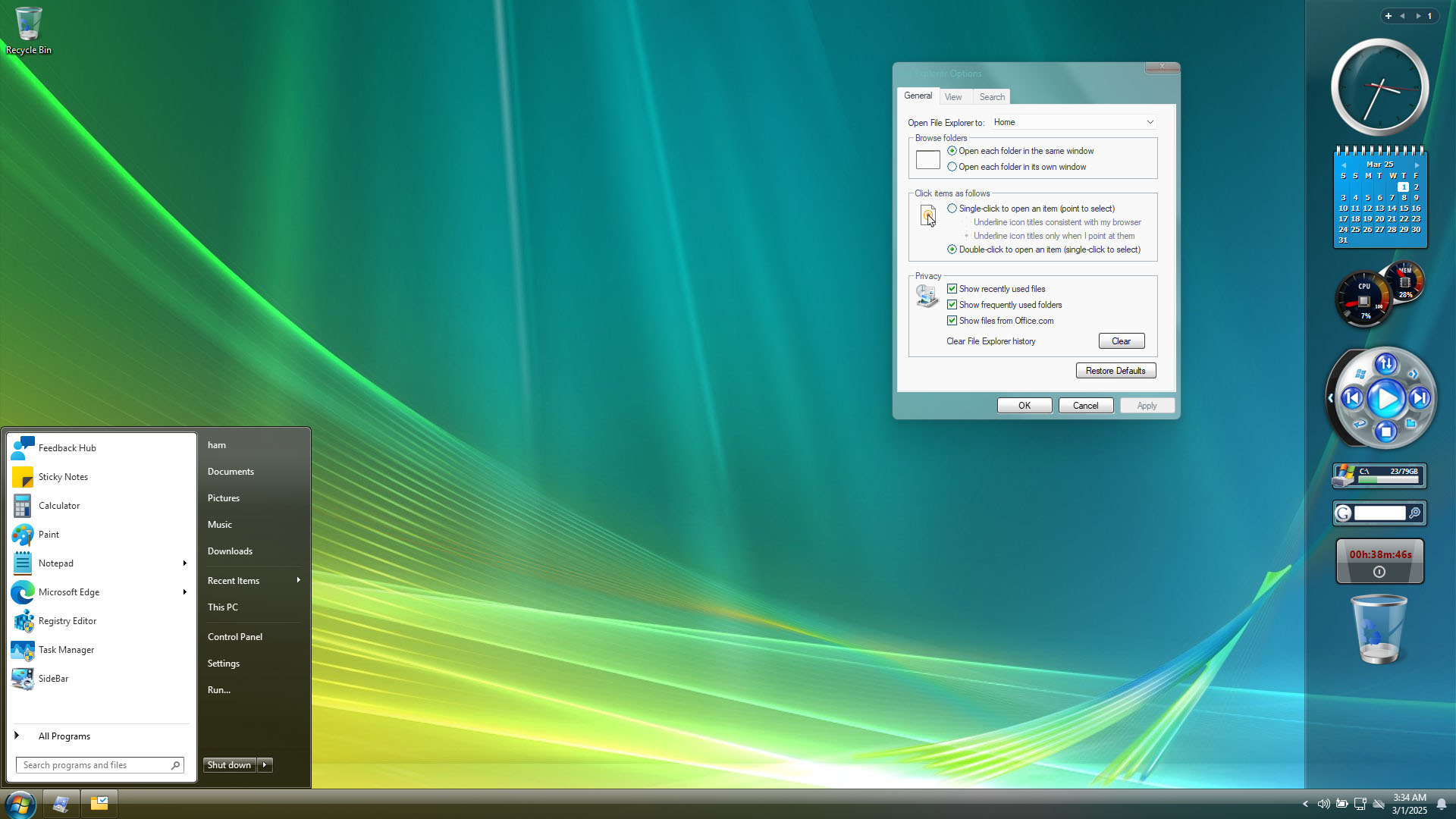Open Registry Editor
The height and width of the screenshot is (819, 1456).
click(x=67, y=620)
